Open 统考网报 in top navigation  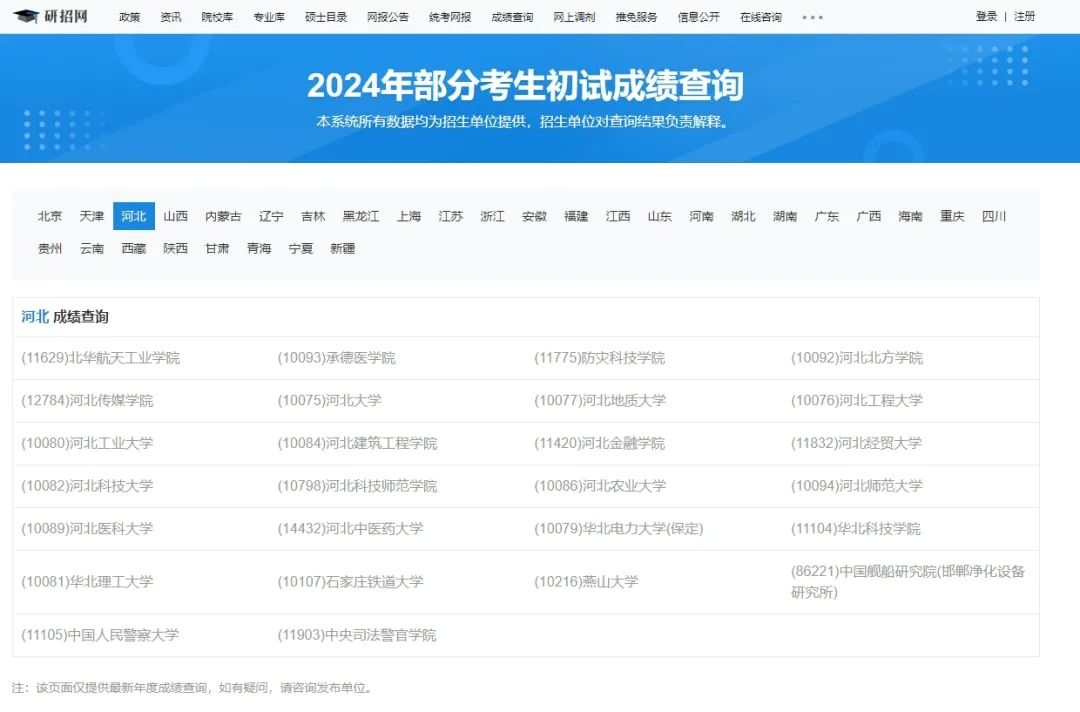450,17
